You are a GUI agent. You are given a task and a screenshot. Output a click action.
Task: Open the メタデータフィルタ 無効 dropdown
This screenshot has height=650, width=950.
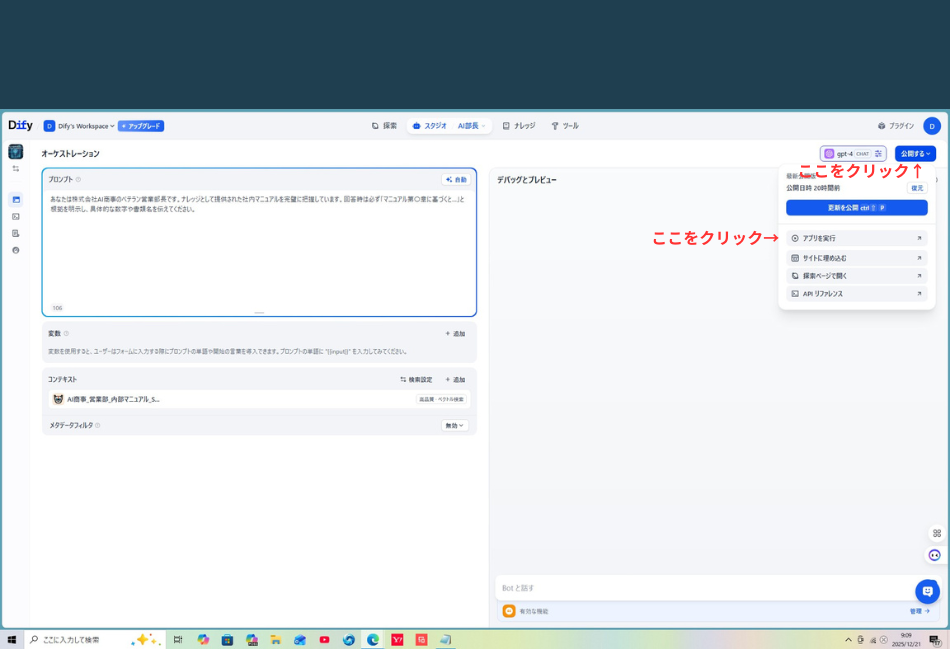(455, 425)
